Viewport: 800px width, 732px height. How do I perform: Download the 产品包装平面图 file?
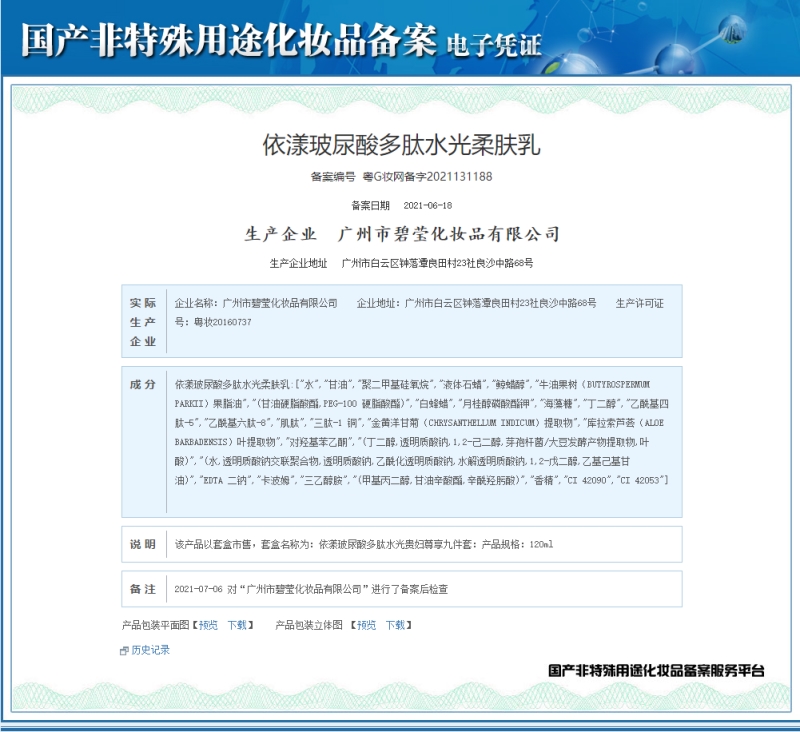point(237,625)
